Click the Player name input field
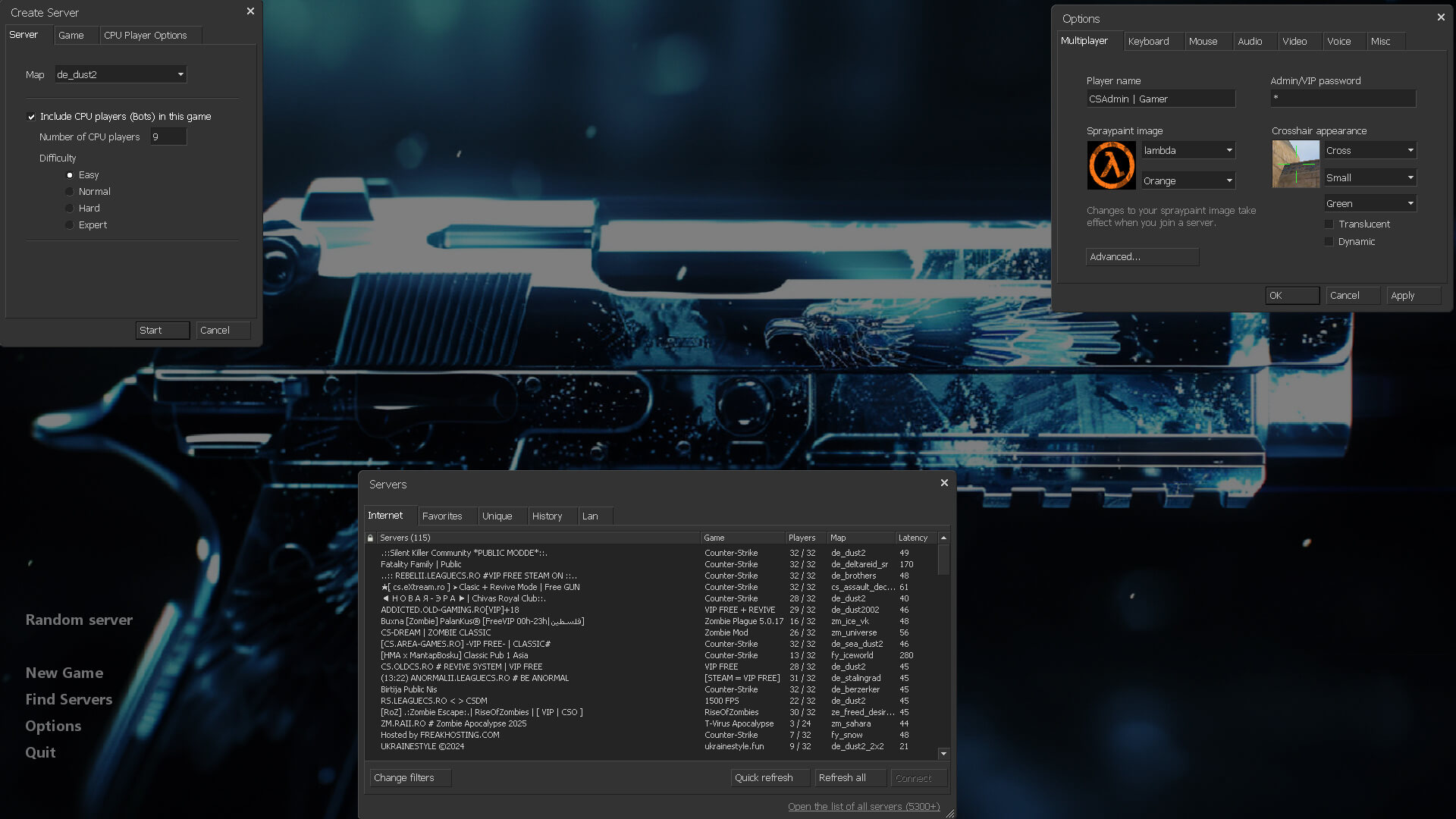1456x819 pixels. click(x=1160, y=99)
